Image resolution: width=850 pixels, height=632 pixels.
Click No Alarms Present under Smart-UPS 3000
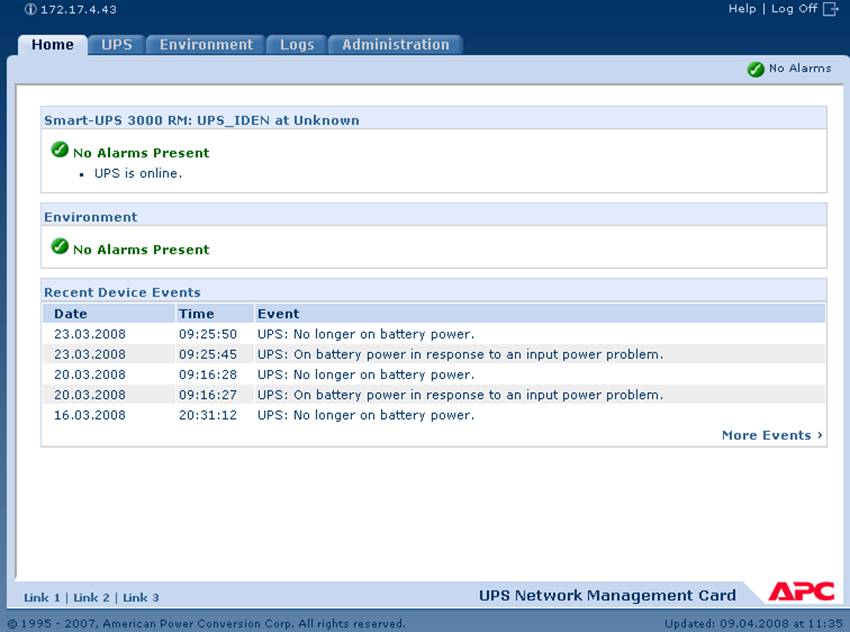pyautogui.click(x=141, y=153)
